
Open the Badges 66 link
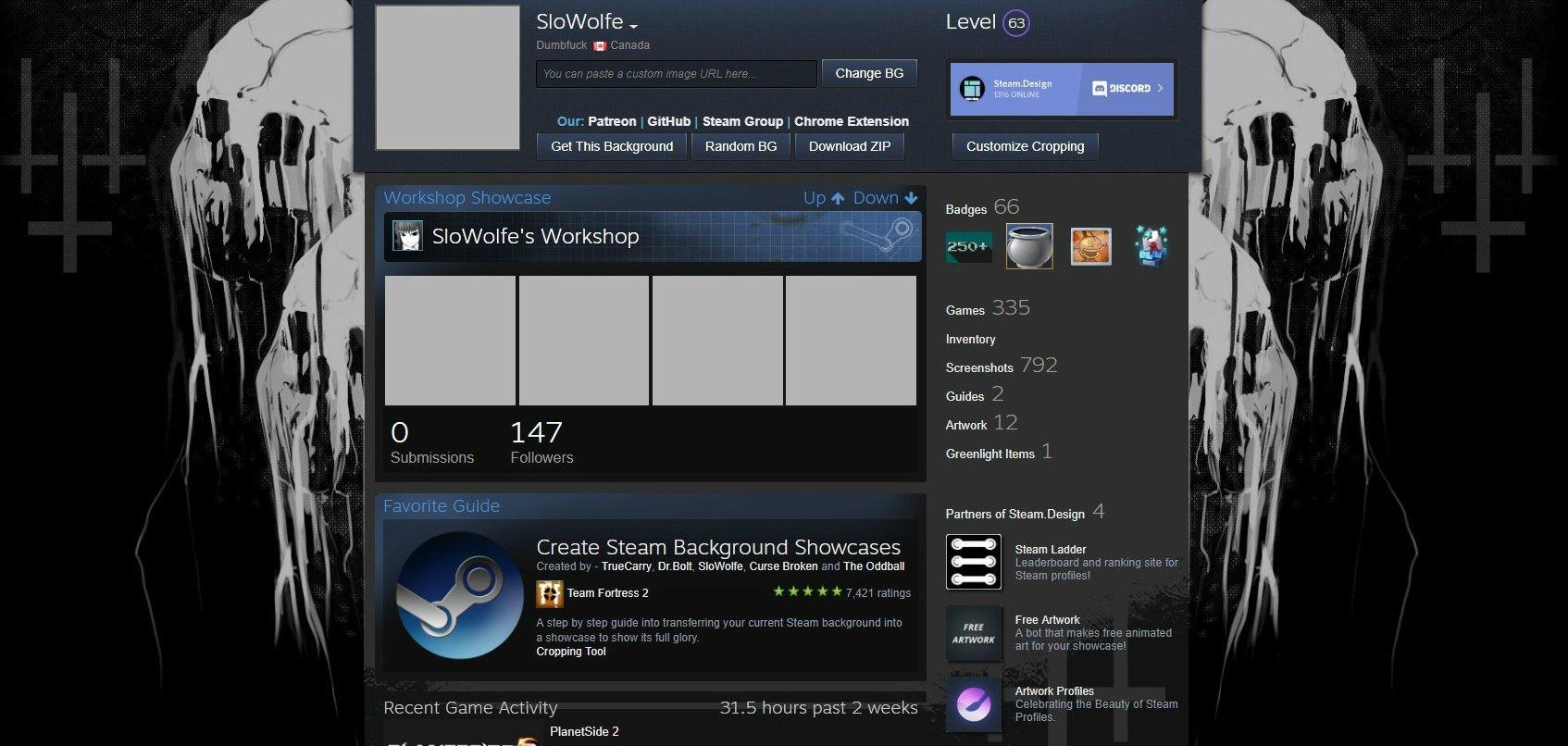[982, 207]
